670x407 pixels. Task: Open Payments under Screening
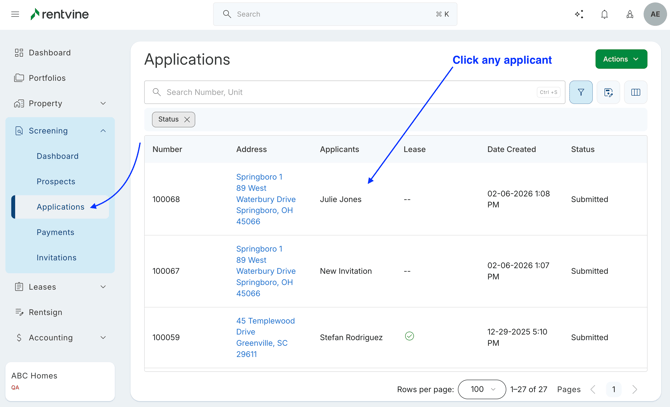pyautogui.click(x=55, y=232)
